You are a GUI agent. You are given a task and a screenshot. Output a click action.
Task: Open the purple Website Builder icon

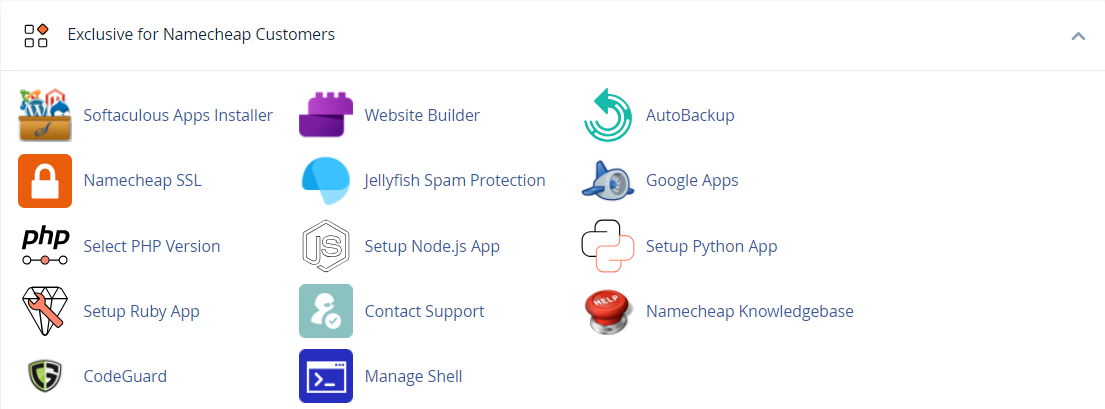pyautogui.click(x=326, y=114)
